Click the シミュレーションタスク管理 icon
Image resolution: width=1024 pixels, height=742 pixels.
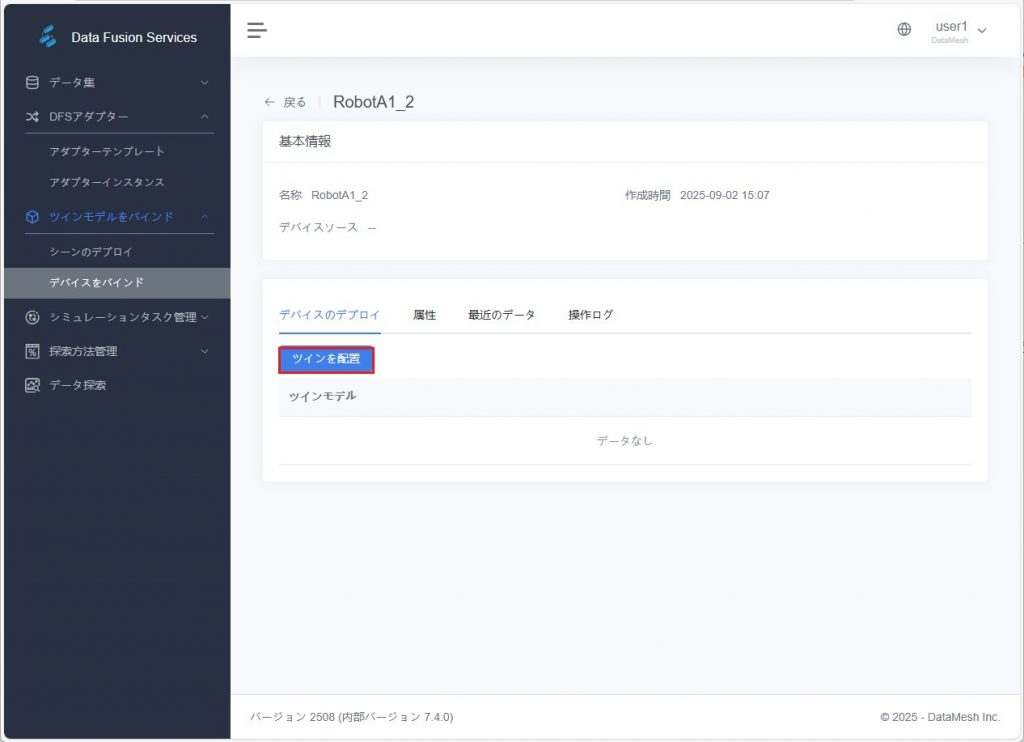click(32, 318)
